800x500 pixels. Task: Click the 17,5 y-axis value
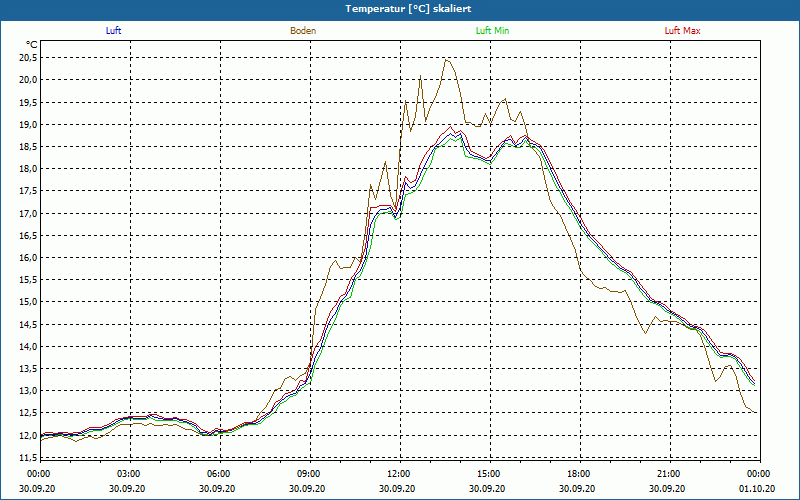point(28,191)
